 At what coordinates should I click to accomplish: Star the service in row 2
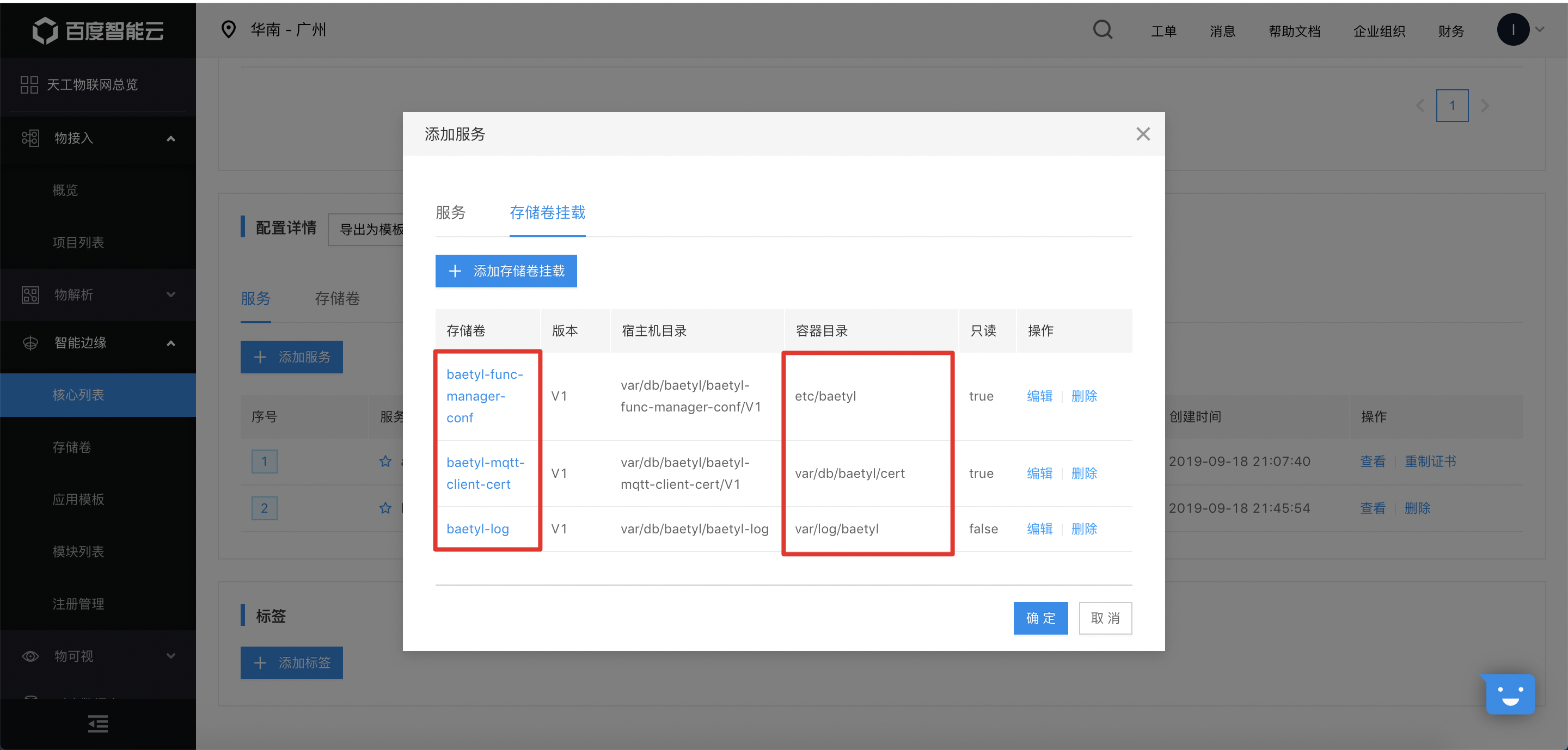click(x=385, y=508)
